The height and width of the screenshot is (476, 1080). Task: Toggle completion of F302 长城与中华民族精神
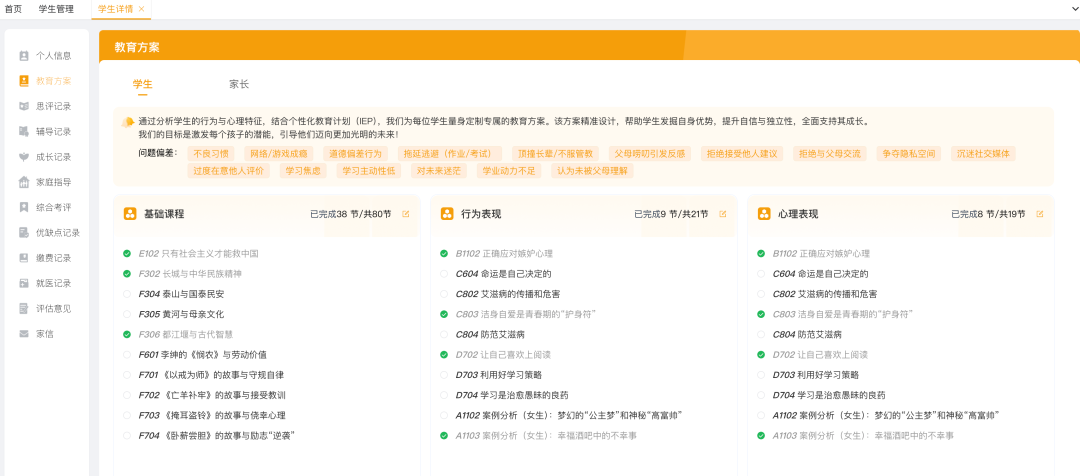[127, 273]
